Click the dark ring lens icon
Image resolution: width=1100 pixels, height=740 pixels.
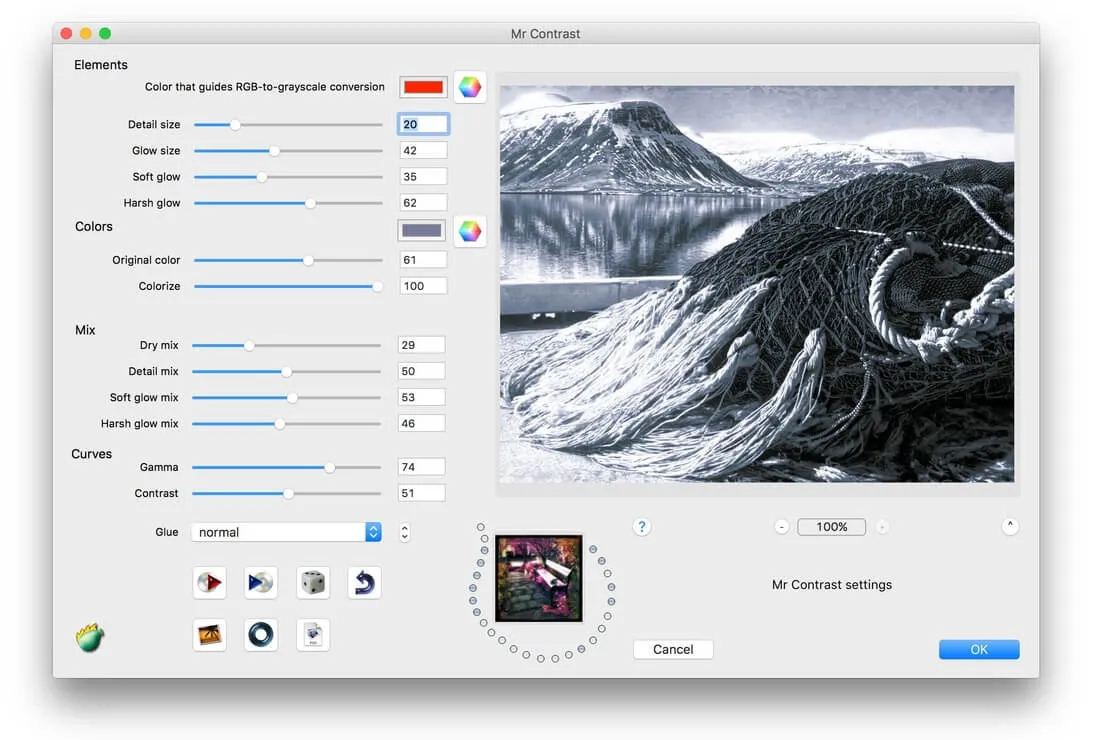[x=261, y=634]
